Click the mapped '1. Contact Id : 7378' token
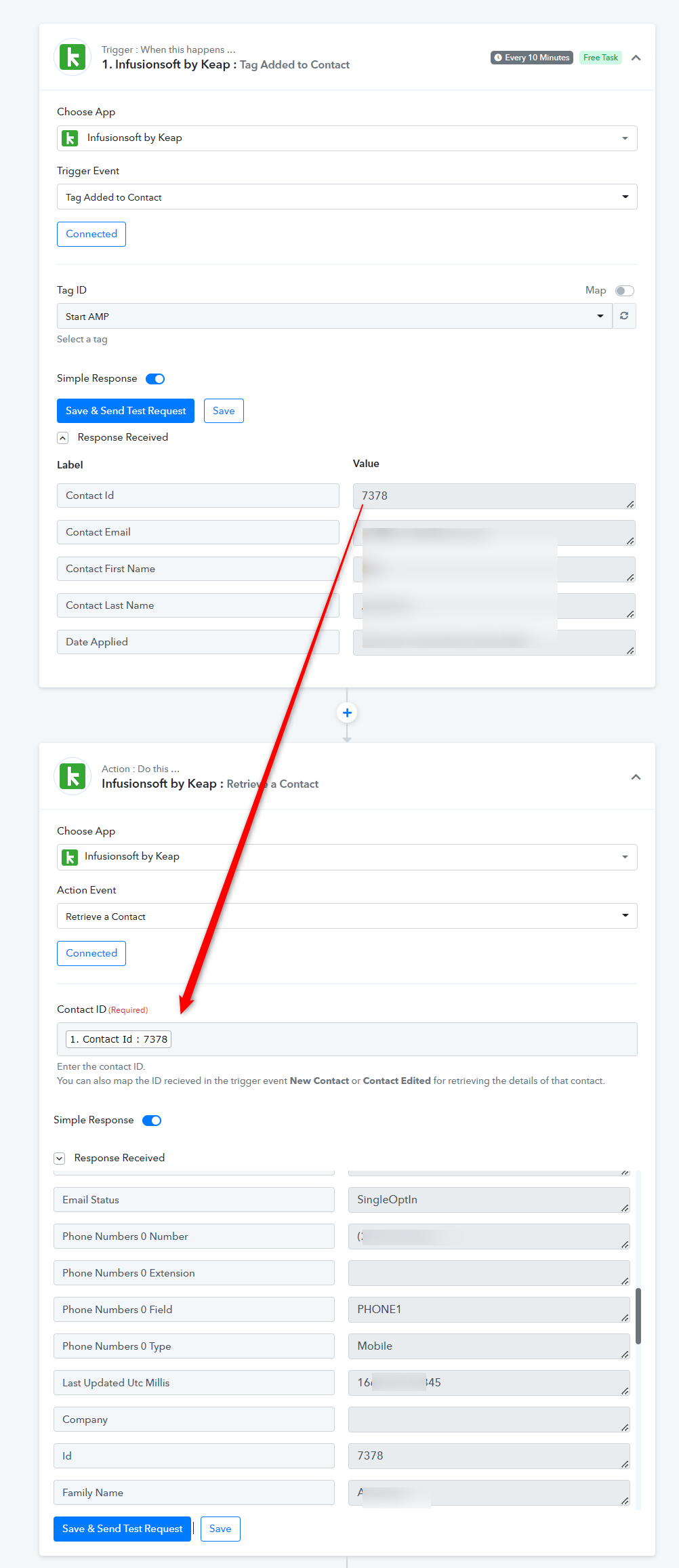 click(x=119, y=1039)
